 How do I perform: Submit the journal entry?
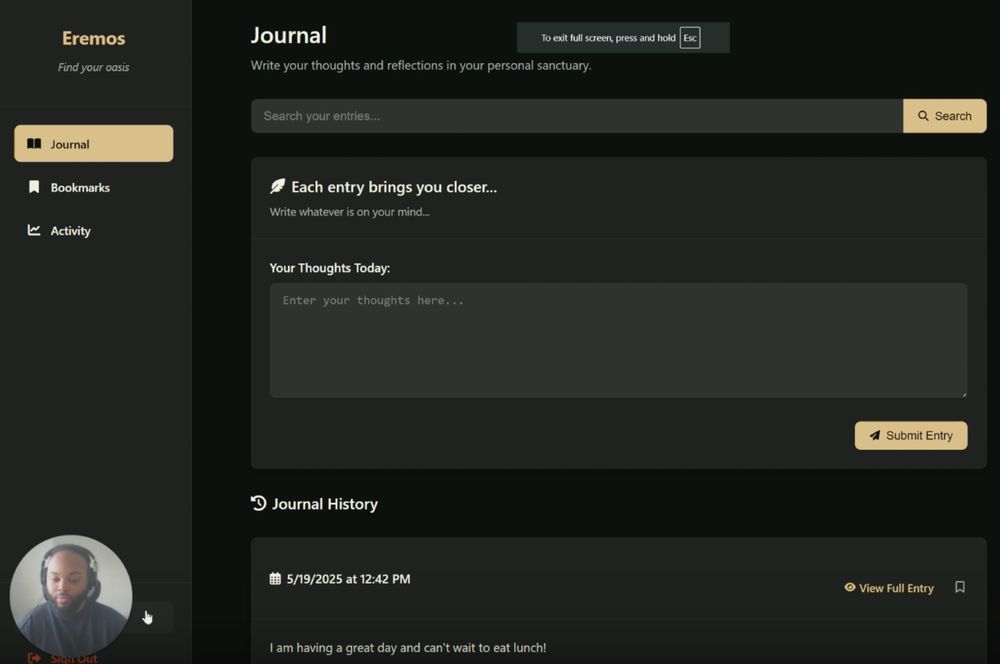coord(911,436)
